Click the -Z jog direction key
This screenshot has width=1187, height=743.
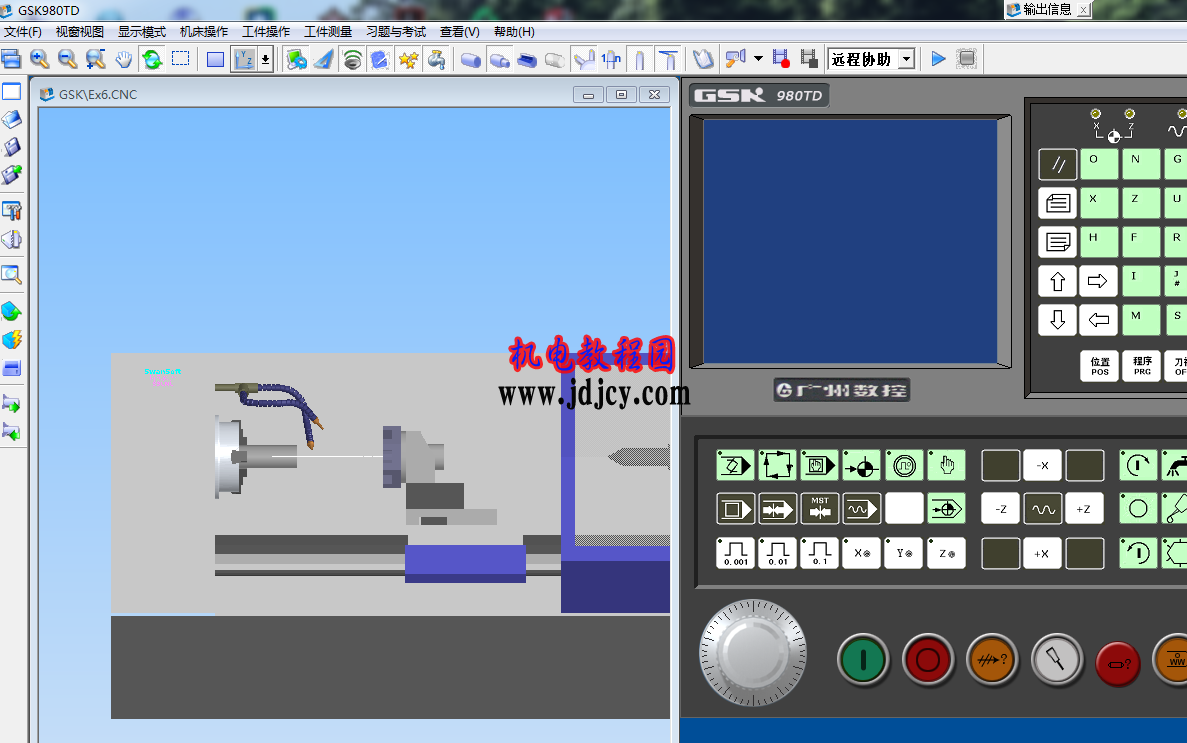coord(1000,509)
